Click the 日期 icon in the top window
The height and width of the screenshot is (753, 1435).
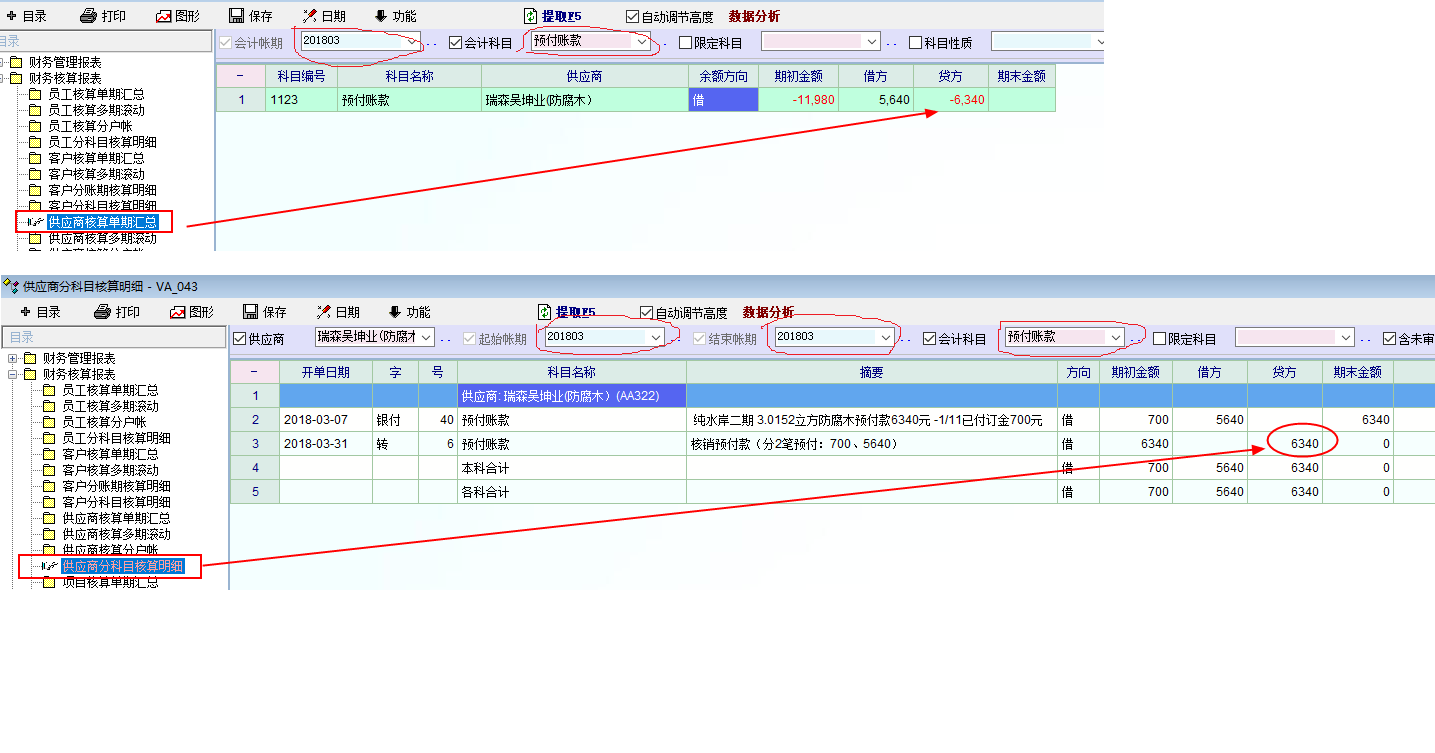(x=311, y=16)
